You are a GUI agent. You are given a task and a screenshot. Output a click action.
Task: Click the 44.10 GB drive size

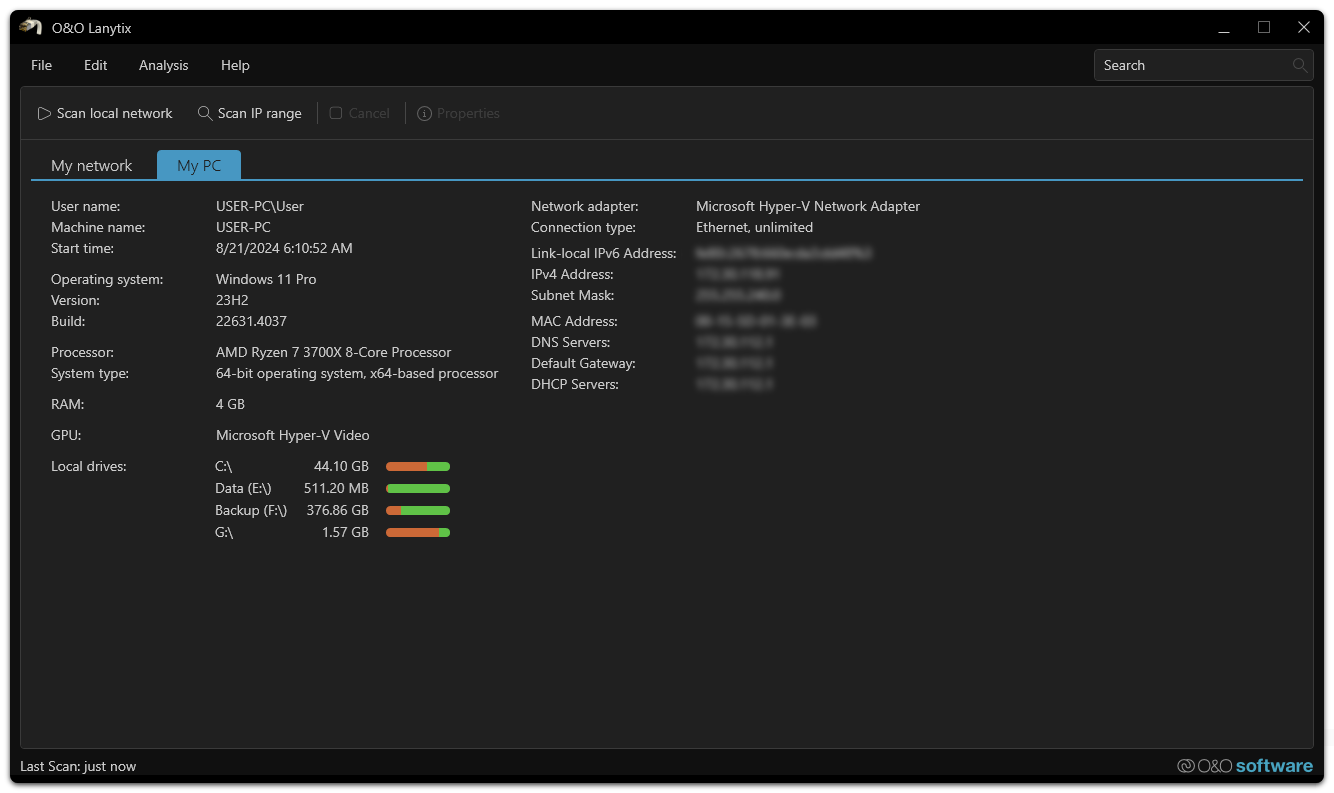[341, 466]
